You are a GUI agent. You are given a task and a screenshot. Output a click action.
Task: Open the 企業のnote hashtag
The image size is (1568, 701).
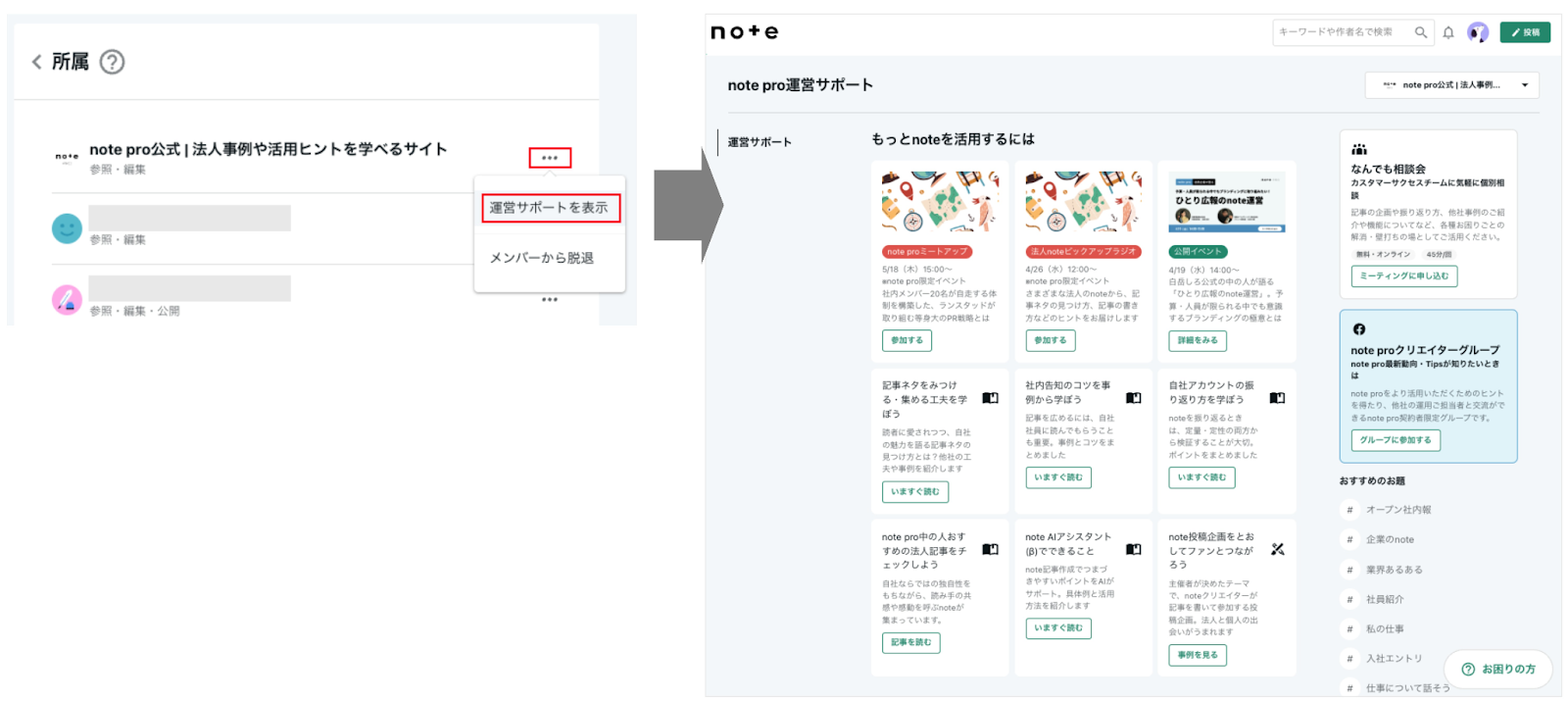click(1390, 539)
